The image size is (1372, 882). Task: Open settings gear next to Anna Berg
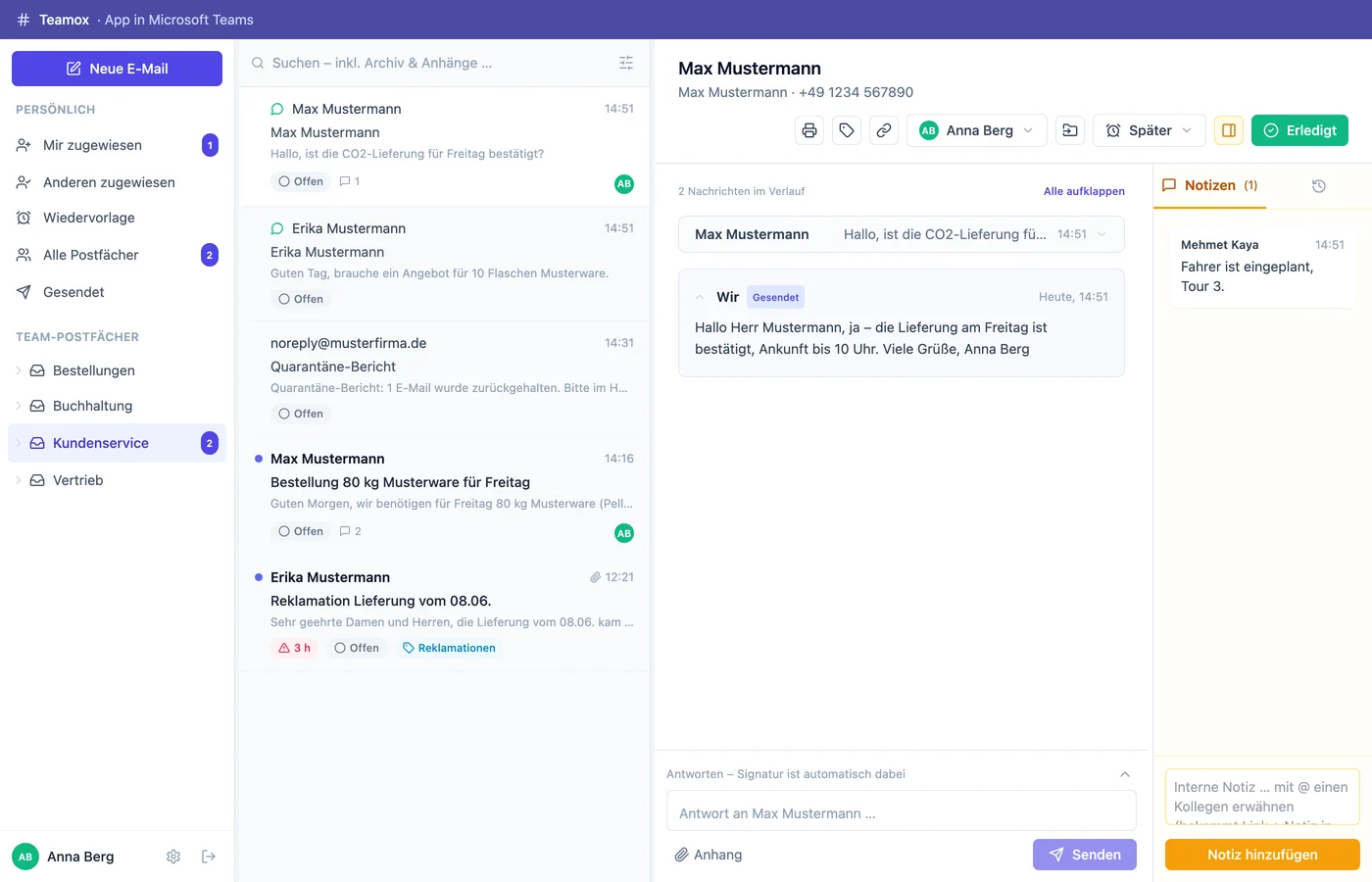point(173,857)
